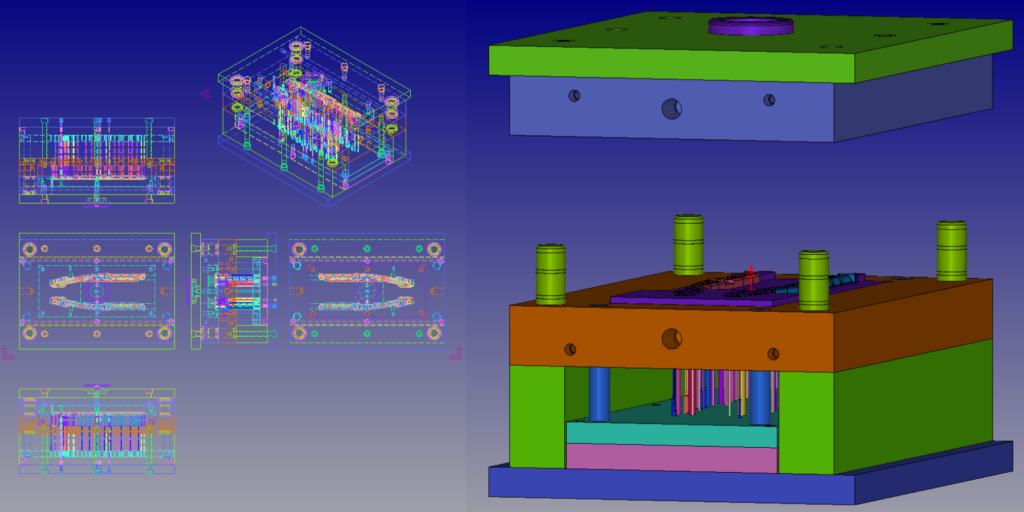Click the large center hole in orange plate

point(672,339)
